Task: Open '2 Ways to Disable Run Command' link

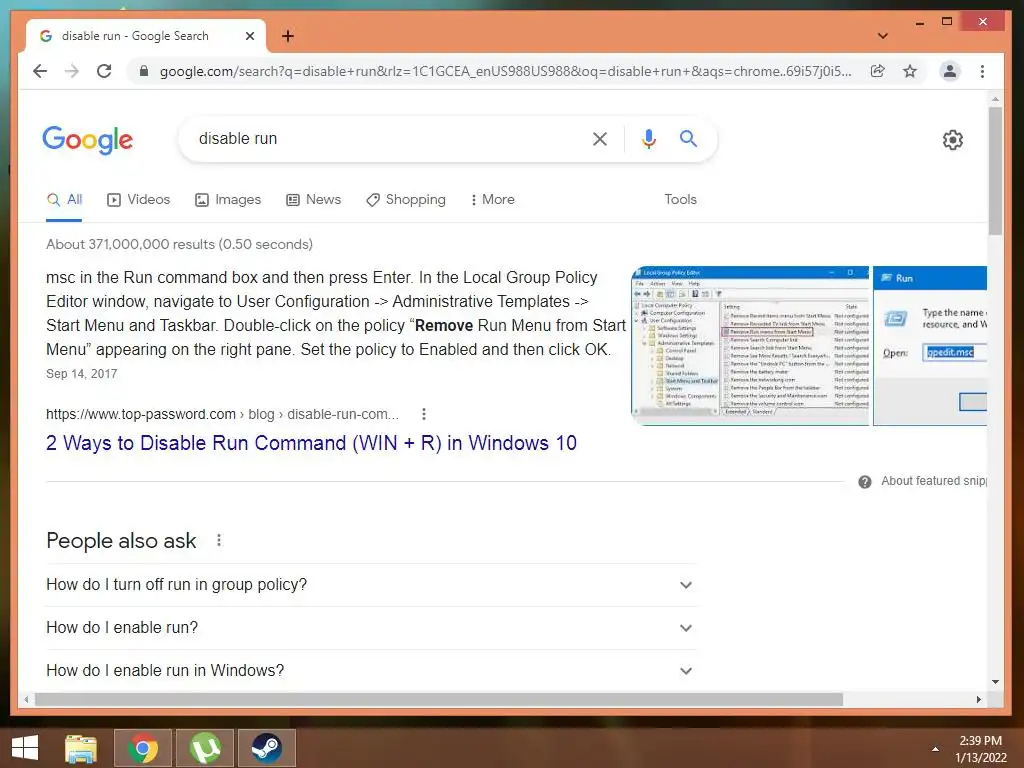Action: tap(312, 443)
